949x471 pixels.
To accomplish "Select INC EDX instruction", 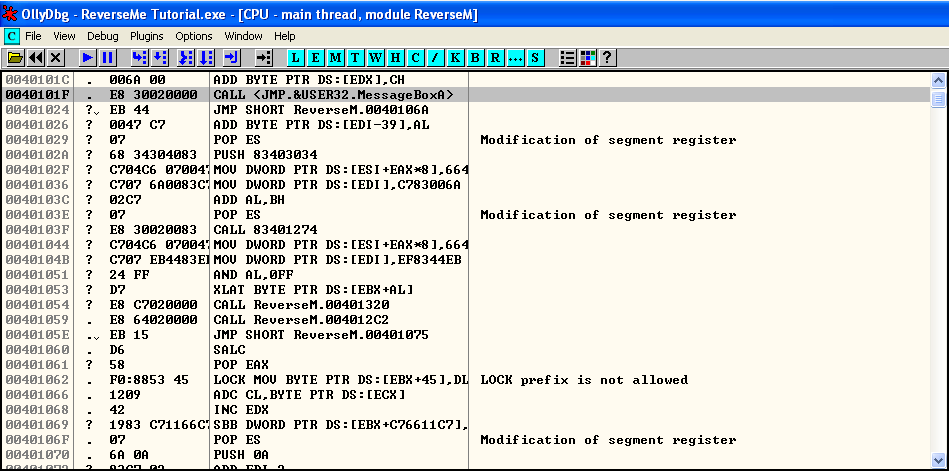I will click(x=241, y=410).
